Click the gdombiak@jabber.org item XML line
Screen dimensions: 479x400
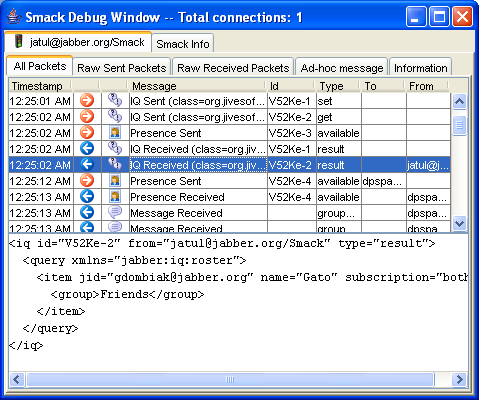pyautogui.click(x=252, y=277)
